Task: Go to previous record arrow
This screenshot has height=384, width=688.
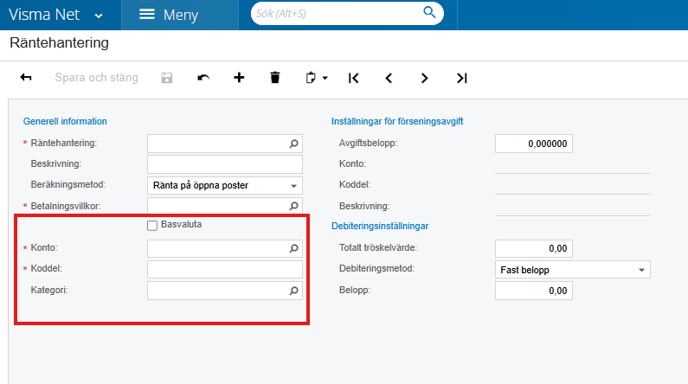Action: 389,78
